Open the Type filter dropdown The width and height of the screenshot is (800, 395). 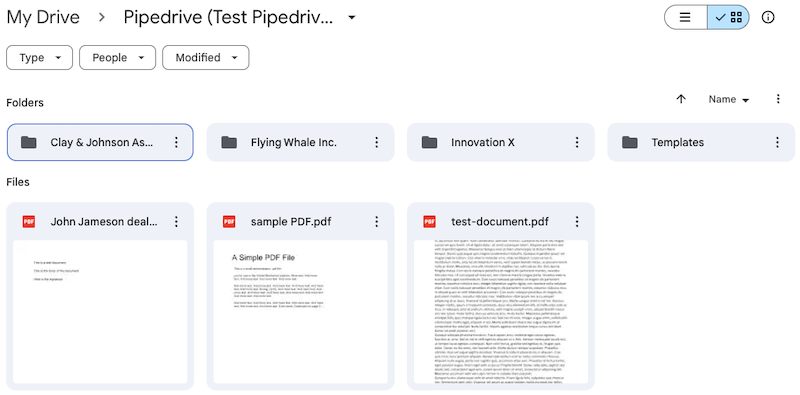click(x=40, y=58)
